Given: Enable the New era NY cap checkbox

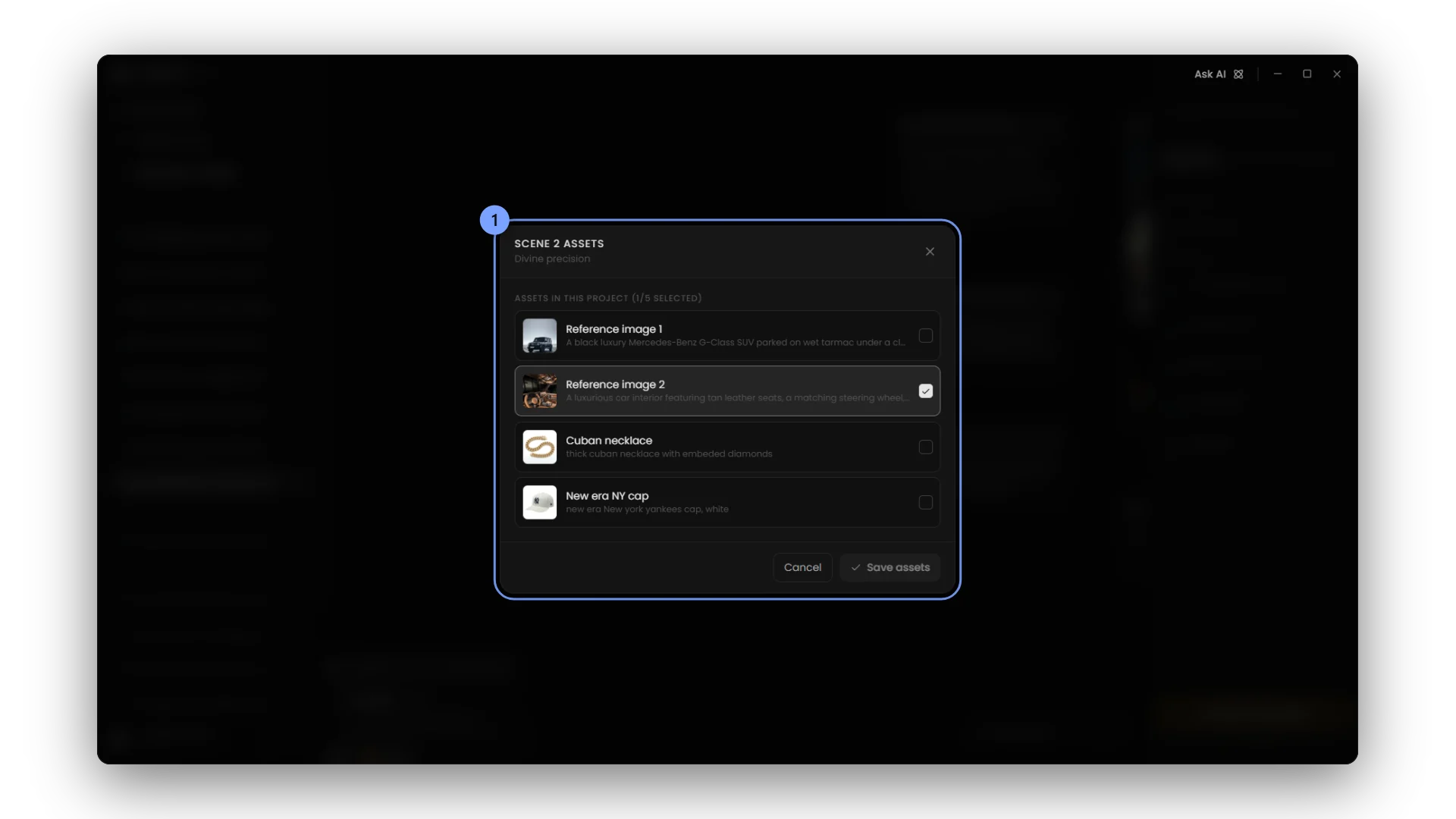Looking at the screenshot, I should point(925,503).
